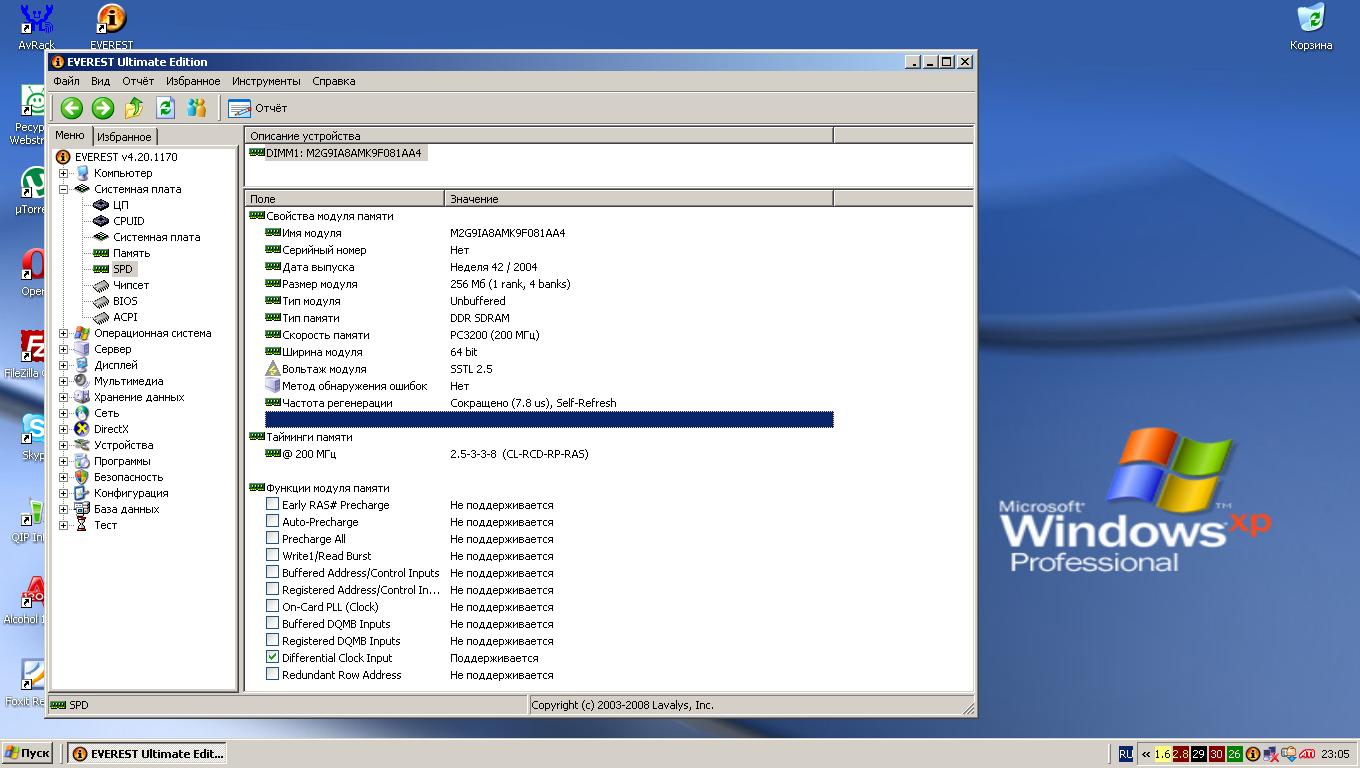The width and height of the screenshot is (1360, 768).
Task: Click the ATI tray icon
Action: pyautogui.click(x=1307, y=754)
